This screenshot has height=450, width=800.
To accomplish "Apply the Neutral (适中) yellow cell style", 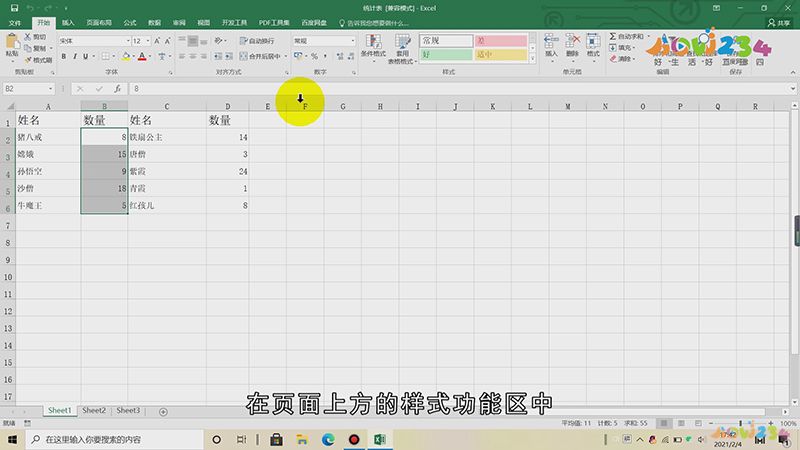I will 501,55.
